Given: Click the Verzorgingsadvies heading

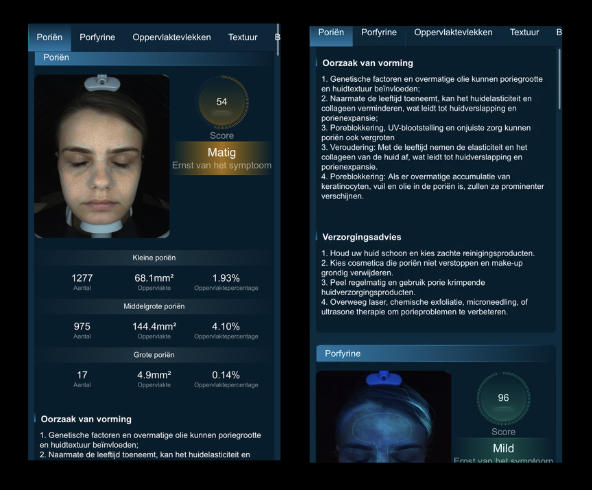Looking at the screenshot, I should [x=362, y=237].
